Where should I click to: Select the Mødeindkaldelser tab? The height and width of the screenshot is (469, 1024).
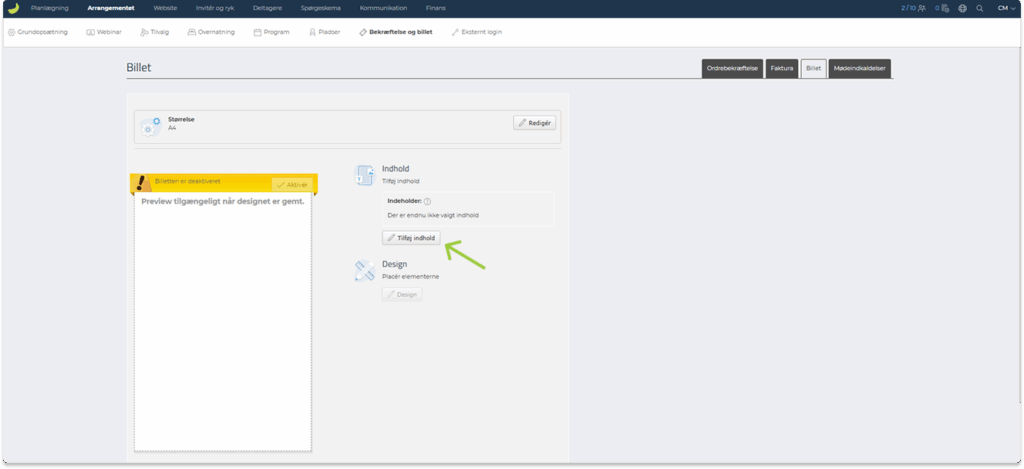pos(859,69)
